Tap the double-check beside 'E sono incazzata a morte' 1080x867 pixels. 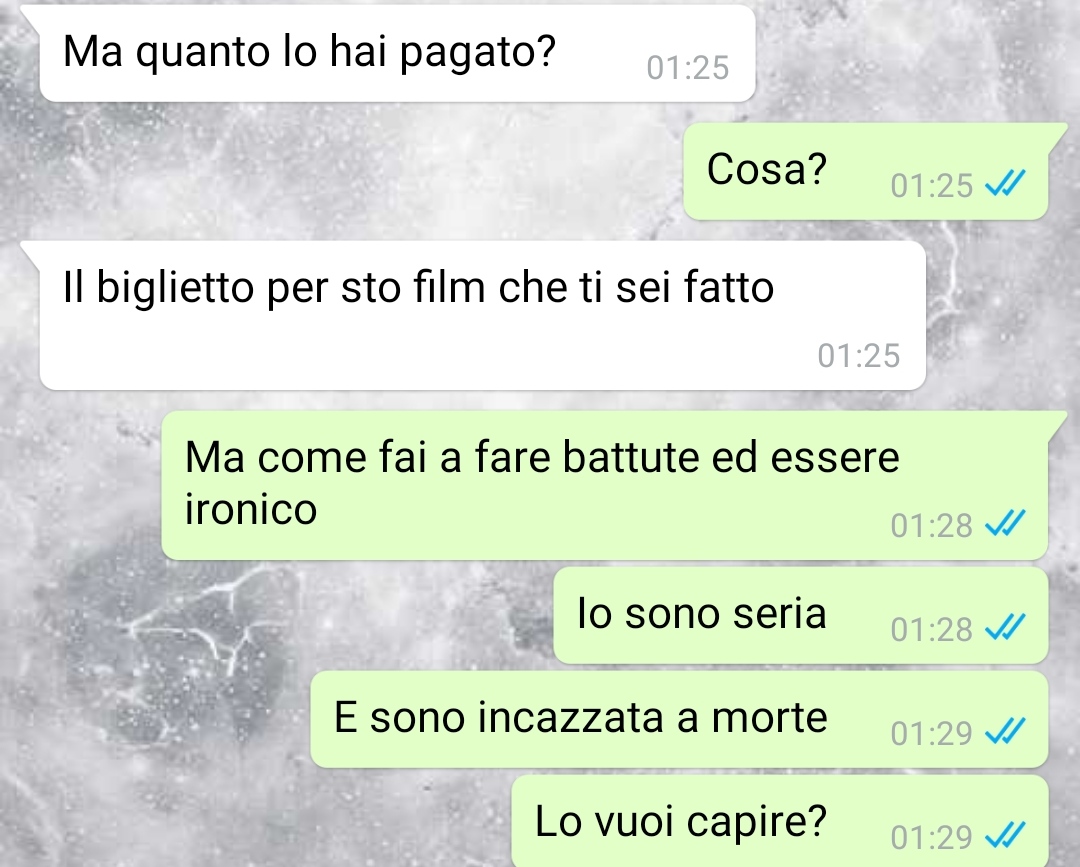tap(1005, 731)
